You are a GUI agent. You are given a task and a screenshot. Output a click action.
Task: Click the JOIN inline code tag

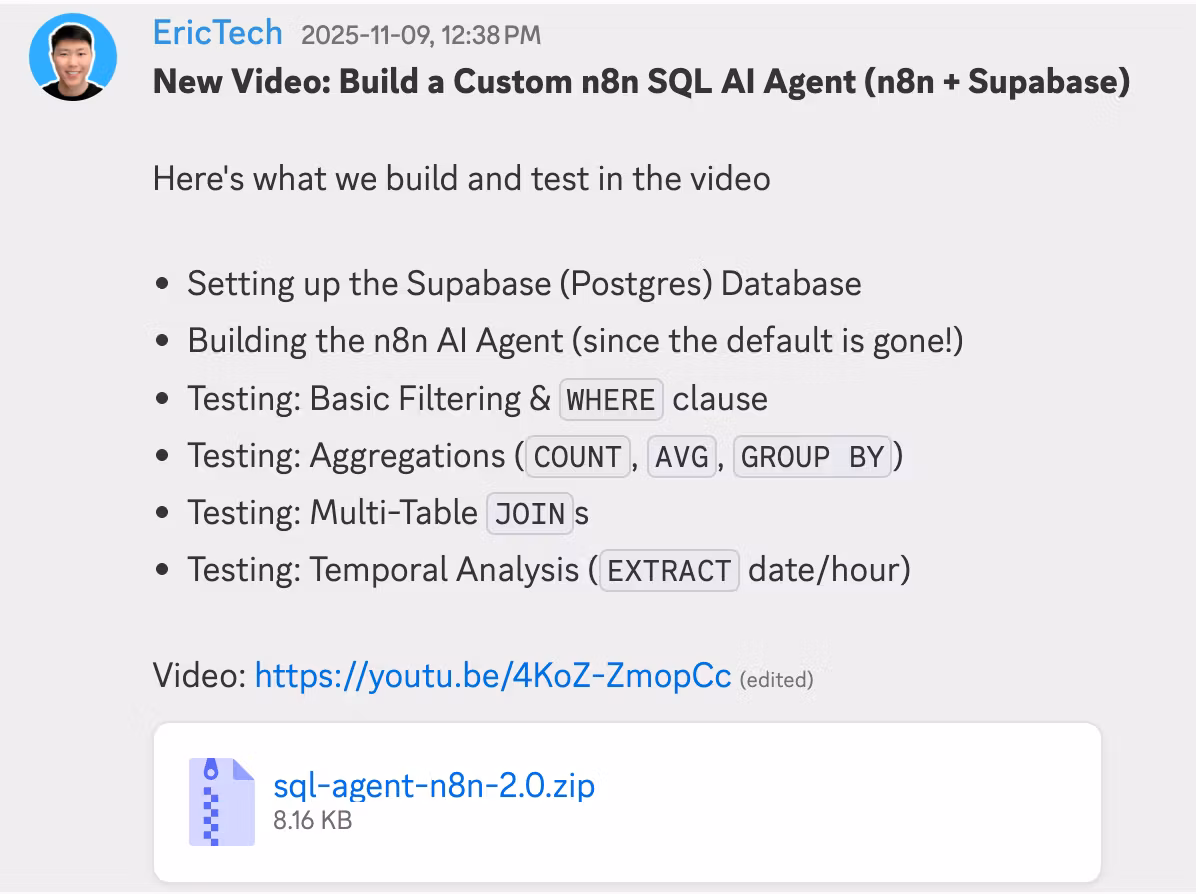pos(529,514)
